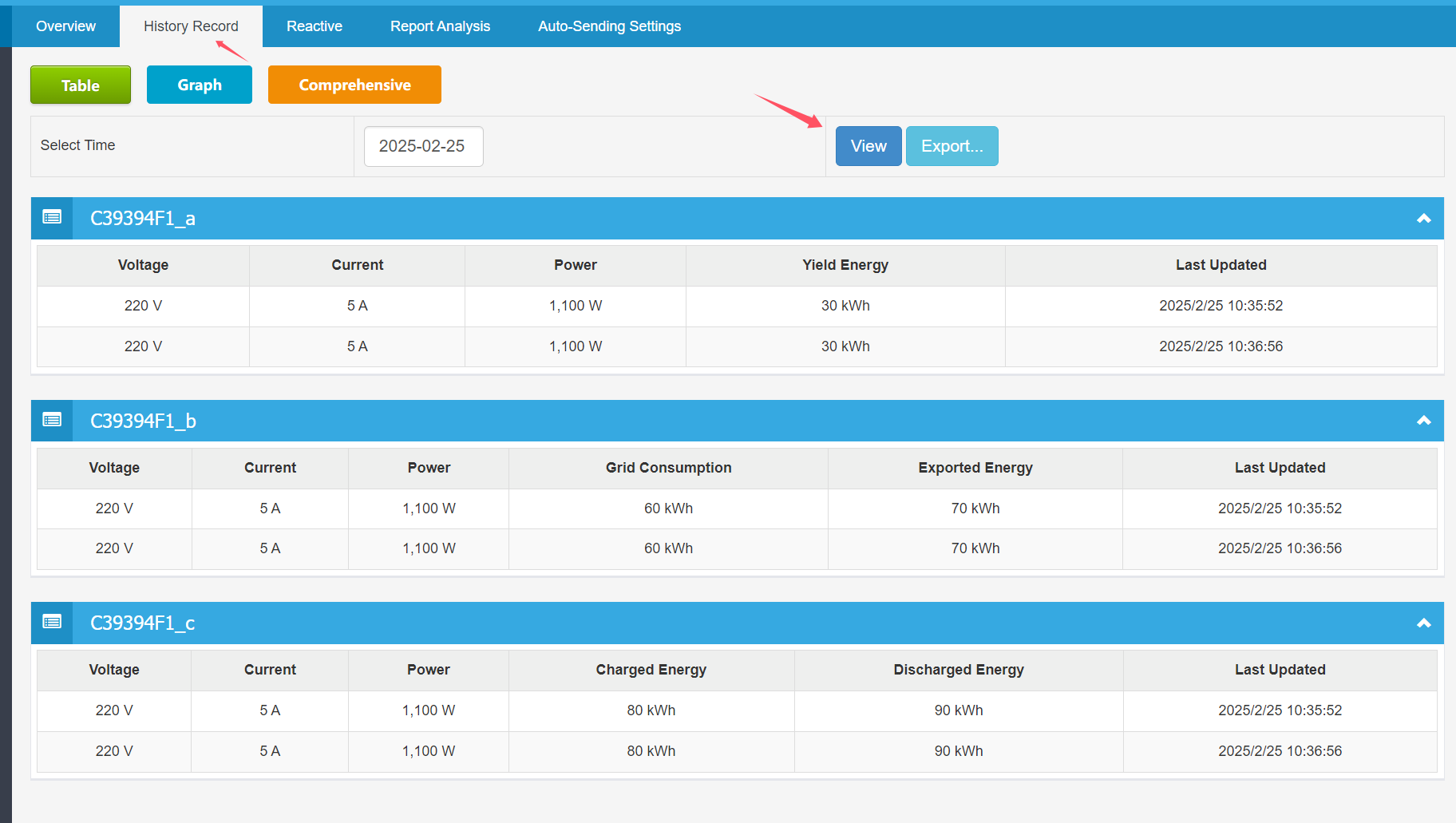Click the C39394F1_c section title

(x=143, y=623)
